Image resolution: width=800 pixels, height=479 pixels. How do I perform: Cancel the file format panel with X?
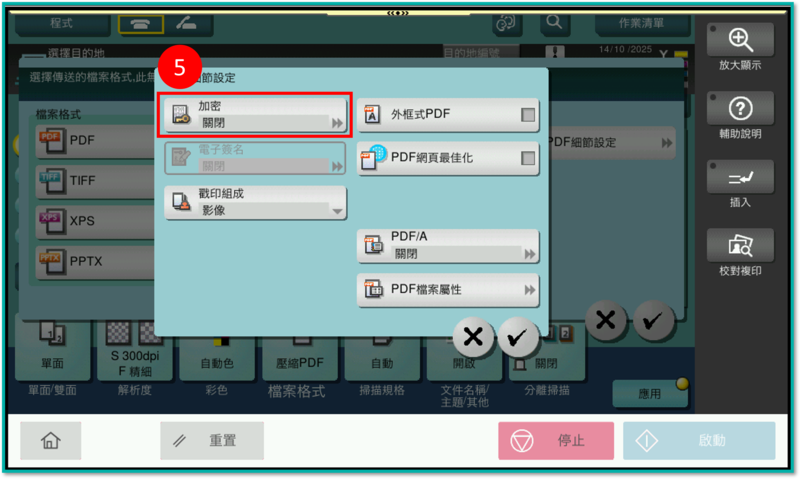click(606, 320)
